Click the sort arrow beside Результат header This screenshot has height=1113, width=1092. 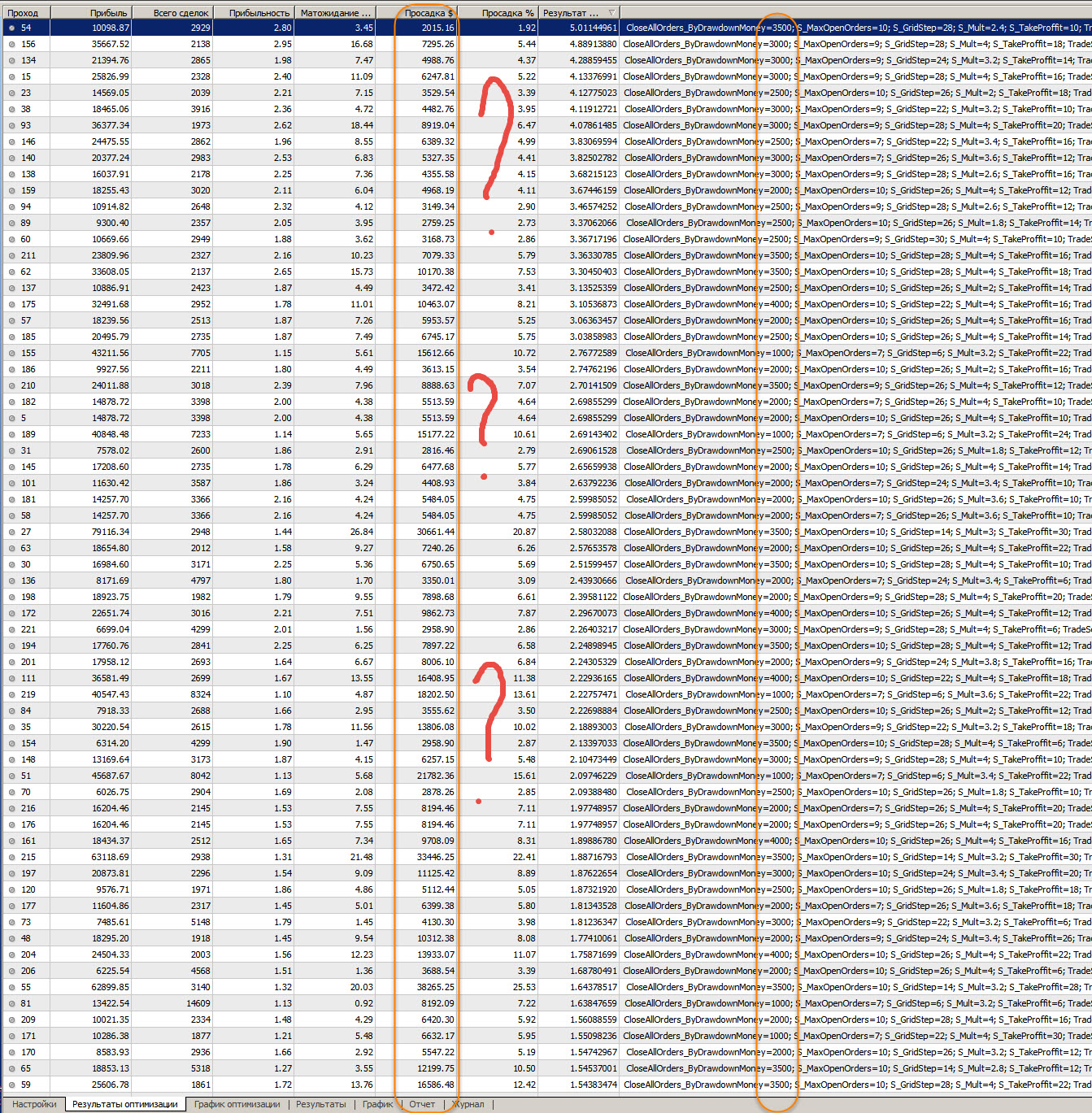pos(611,13)
